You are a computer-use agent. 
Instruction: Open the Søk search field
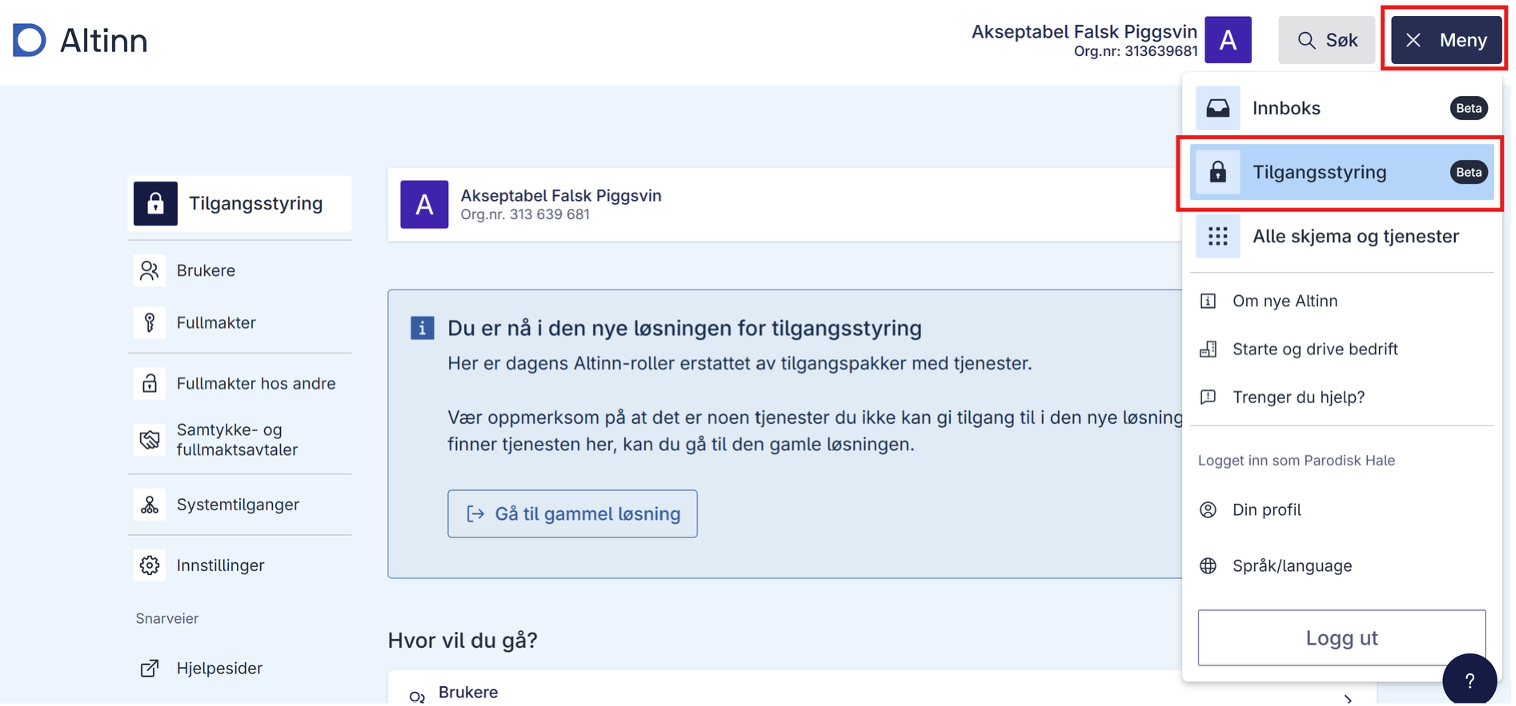(1326, 39)
